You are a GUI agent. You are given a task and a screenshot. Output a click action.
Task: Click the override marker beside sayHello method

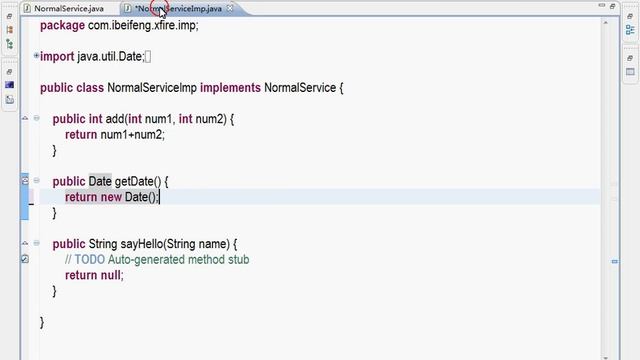tap(25, 243)
